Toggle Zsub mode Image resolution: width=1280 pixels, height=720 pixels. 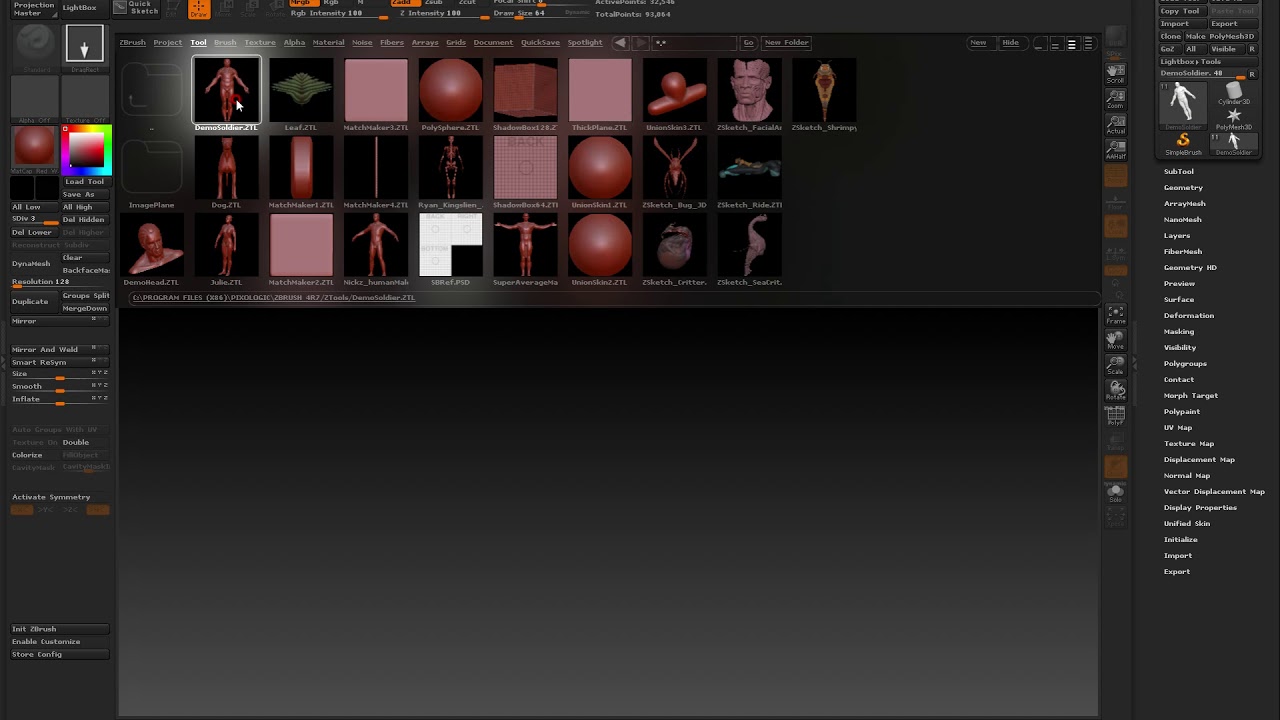434,3
